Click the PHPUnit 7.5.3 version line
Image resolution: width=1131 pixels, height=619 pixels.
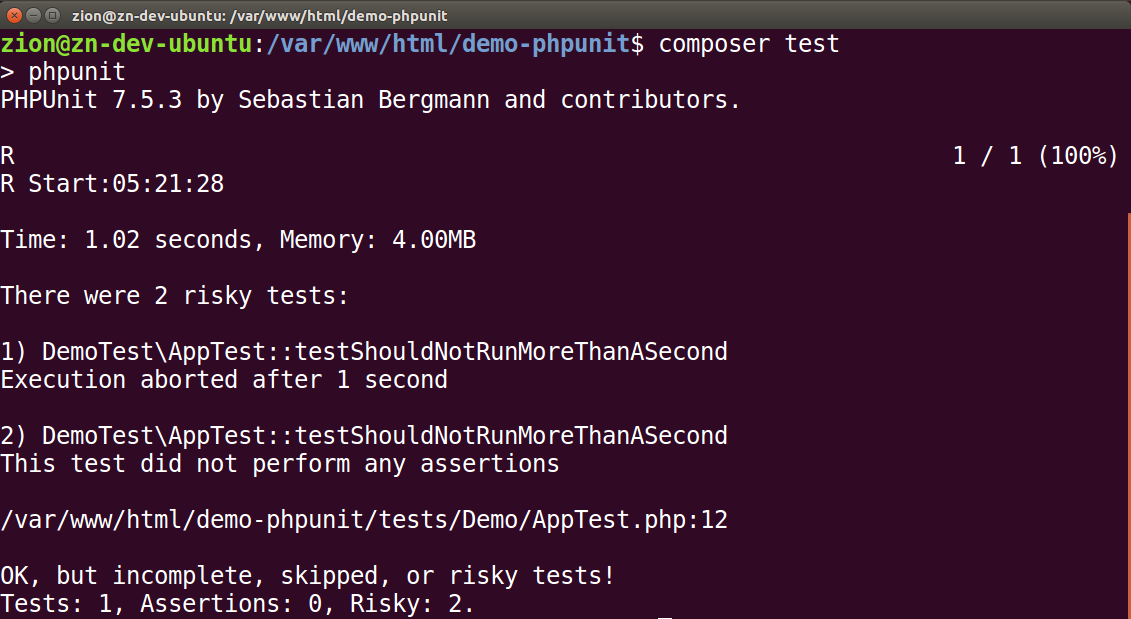370,100
